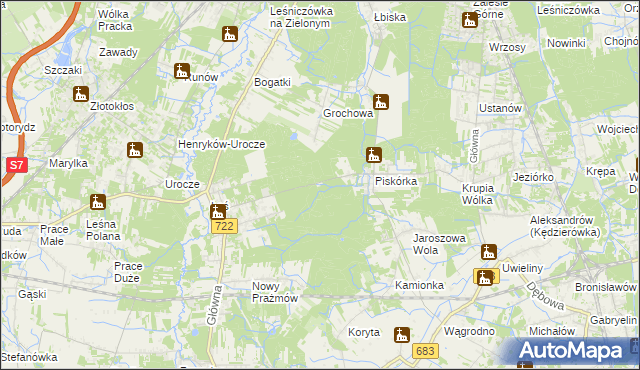The image size is (640, 370).
Task: Click the Szczaki place name
Action: [63, 70]
